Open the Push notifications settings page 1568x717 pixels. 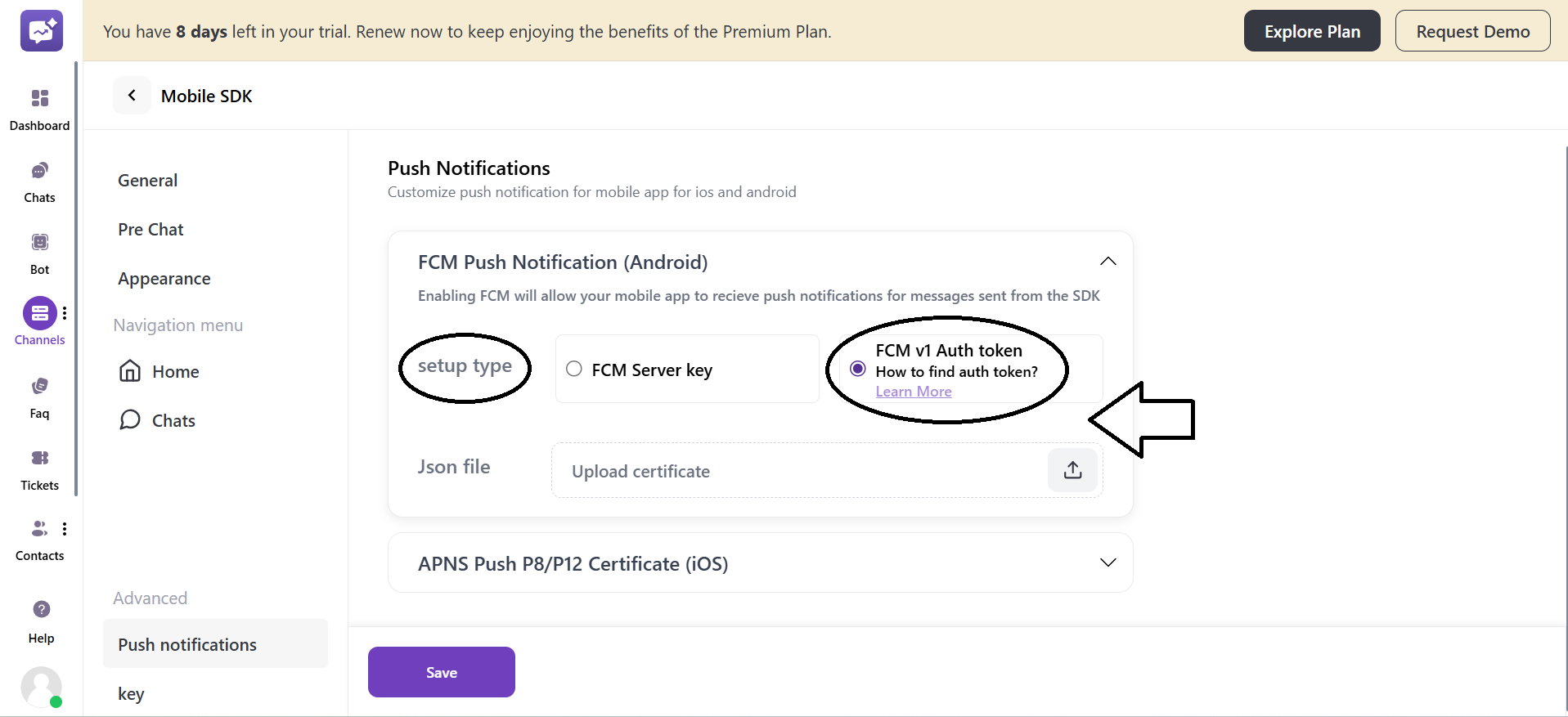click(187, 644)
